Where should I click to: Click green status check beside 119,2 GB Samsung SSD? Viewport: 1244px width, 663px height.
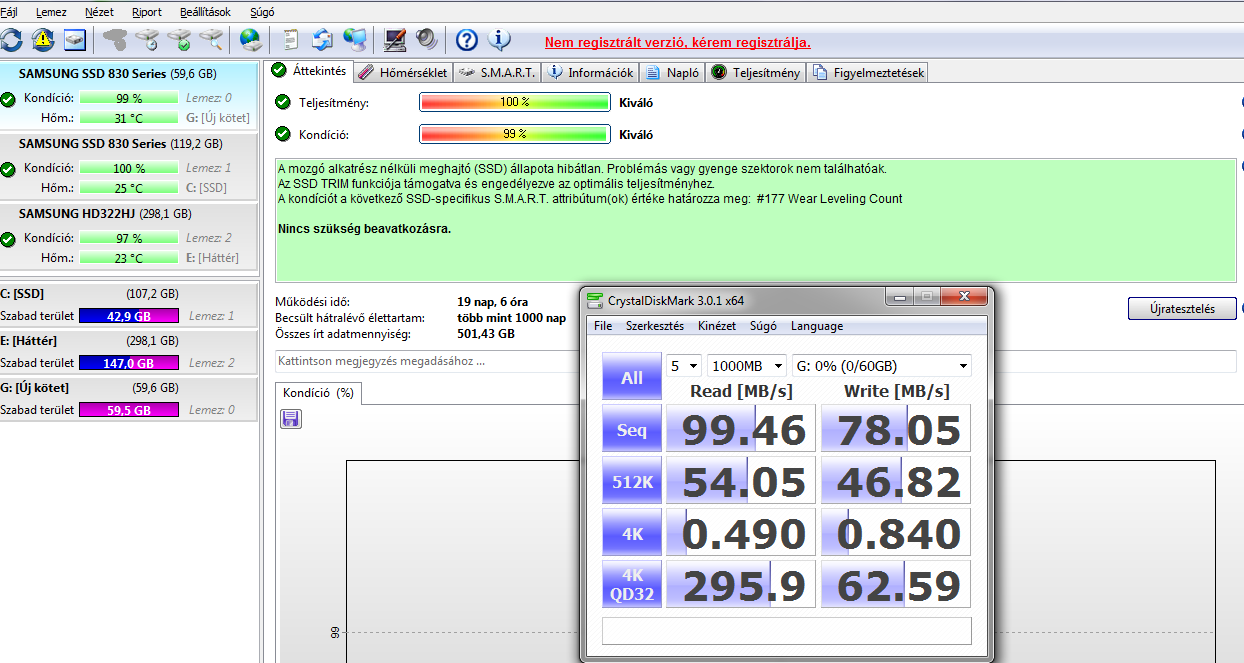pyautogui.click(x=8, y=170)
